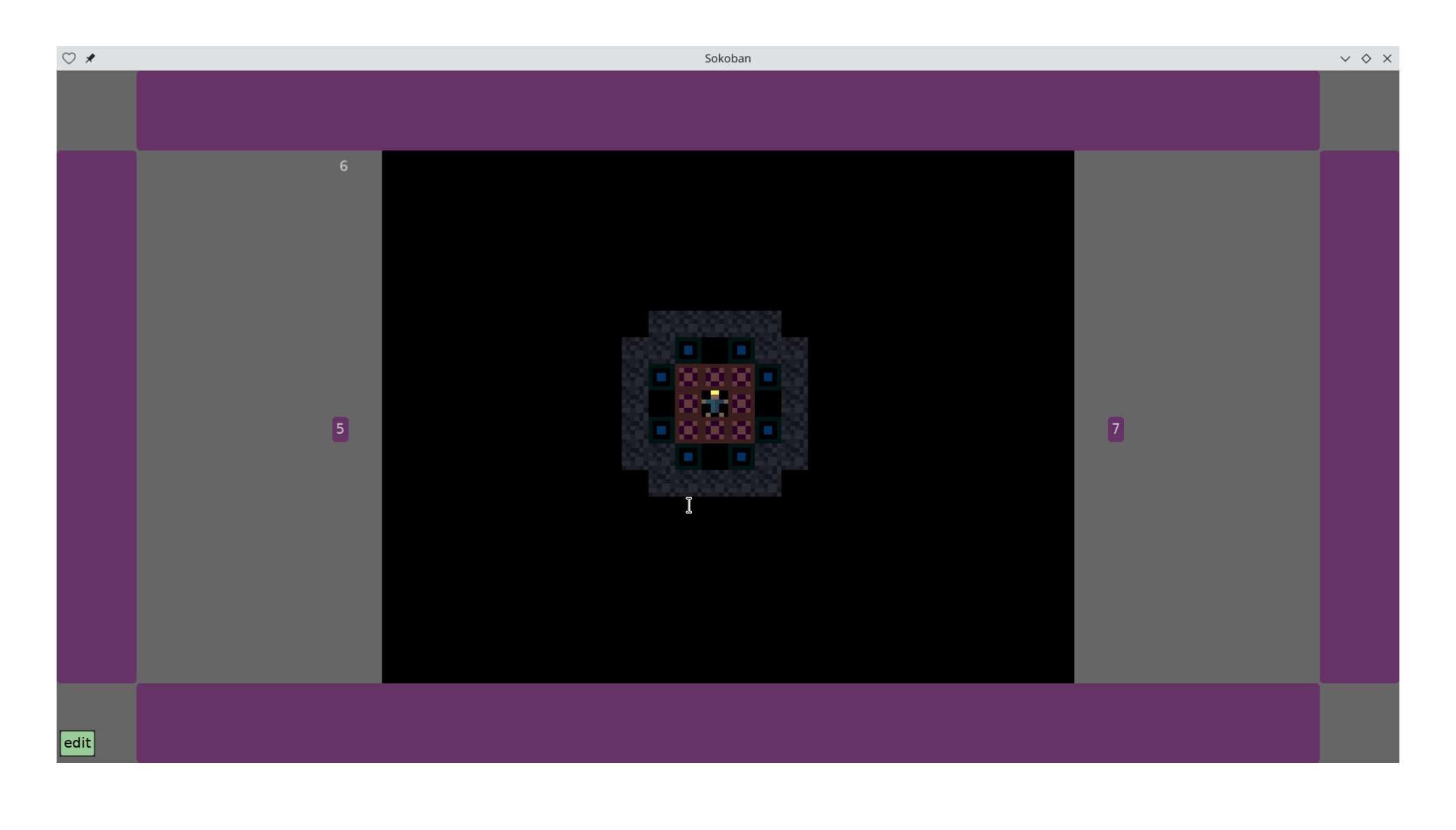Click the left purple move-left bar
This screenshot has width=1456, height=830.
click(x=96, y=416)
